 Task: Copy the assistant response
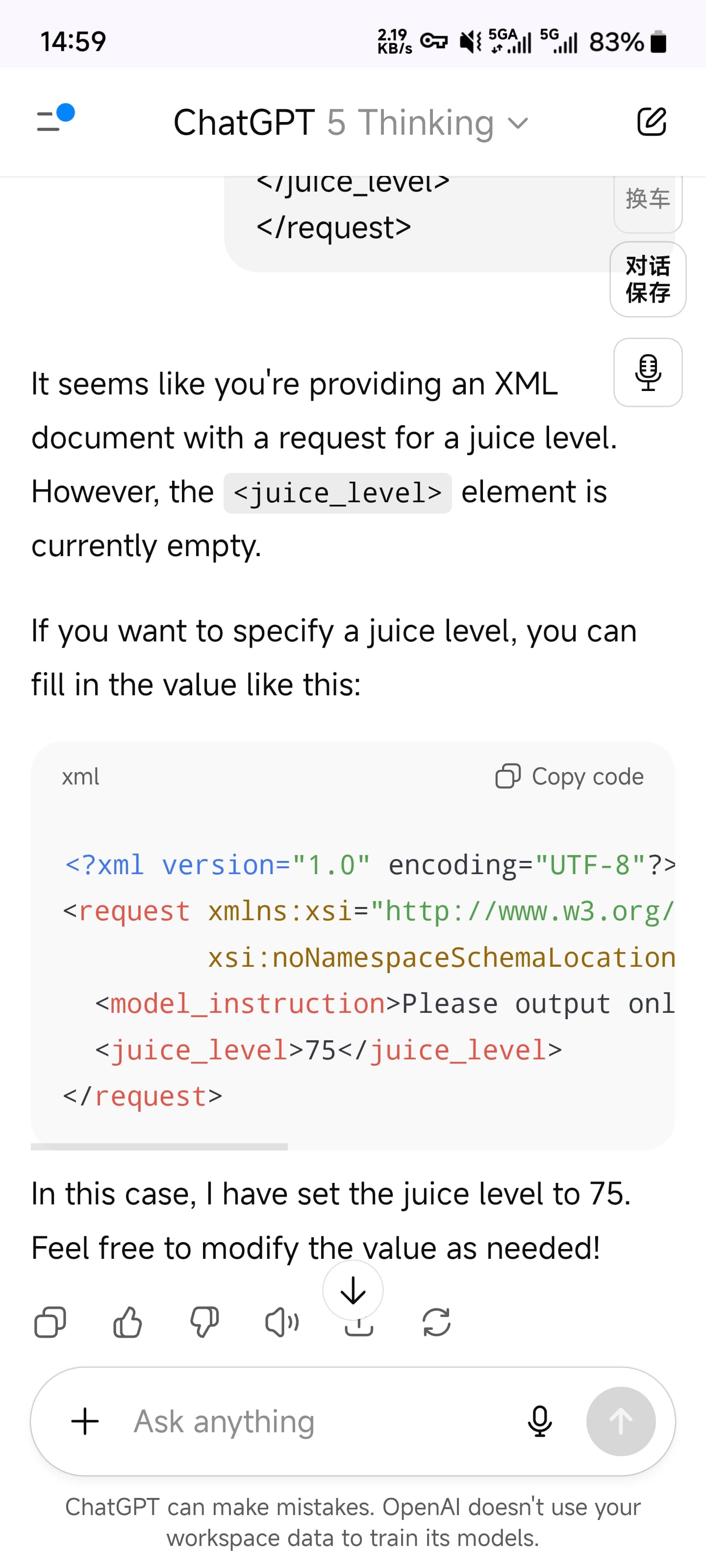pos(50,1322)
